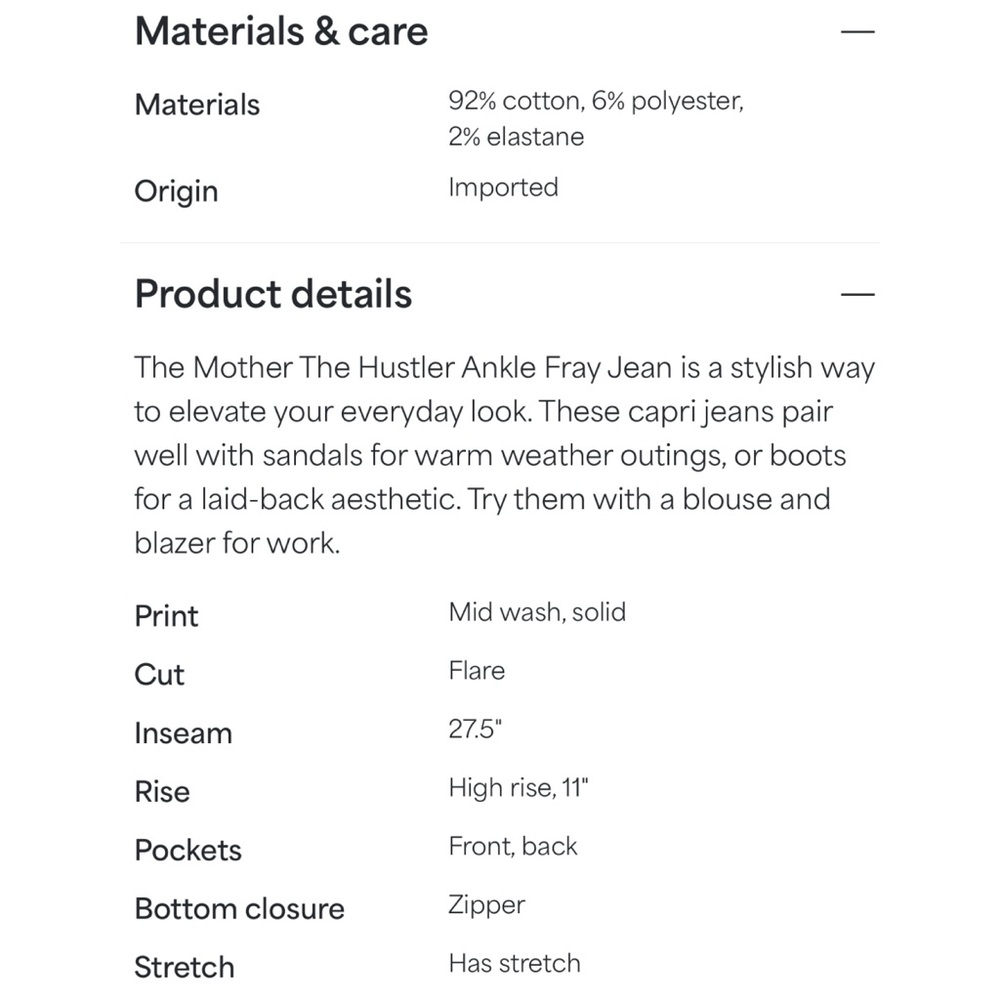1000x1000 pixels.
Task: Click the Imported origin value
Action: [503, 188]
